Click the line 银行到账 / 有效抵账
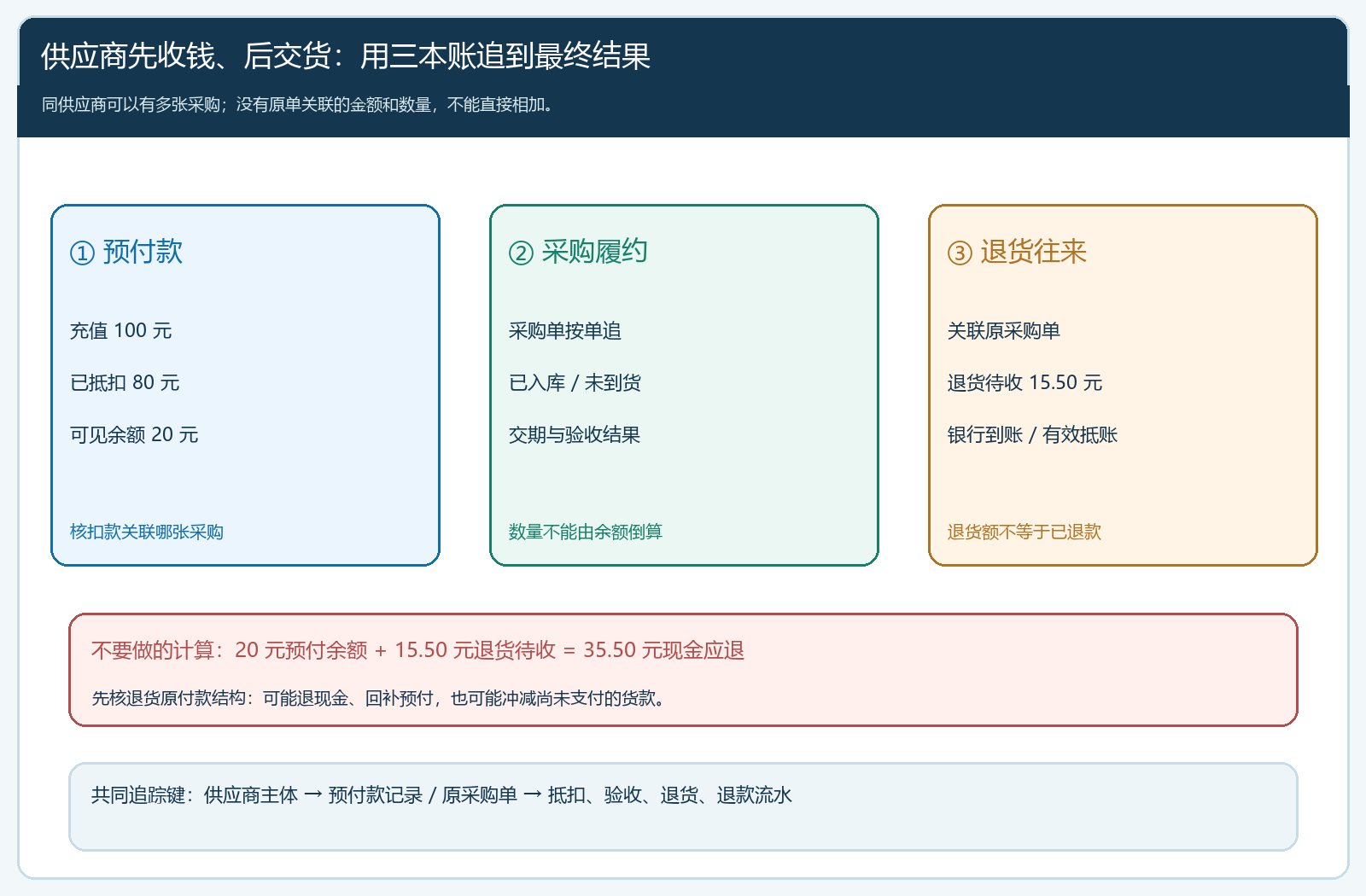This screenshot has width=1366, height=896. click(x=1032, y=435)
